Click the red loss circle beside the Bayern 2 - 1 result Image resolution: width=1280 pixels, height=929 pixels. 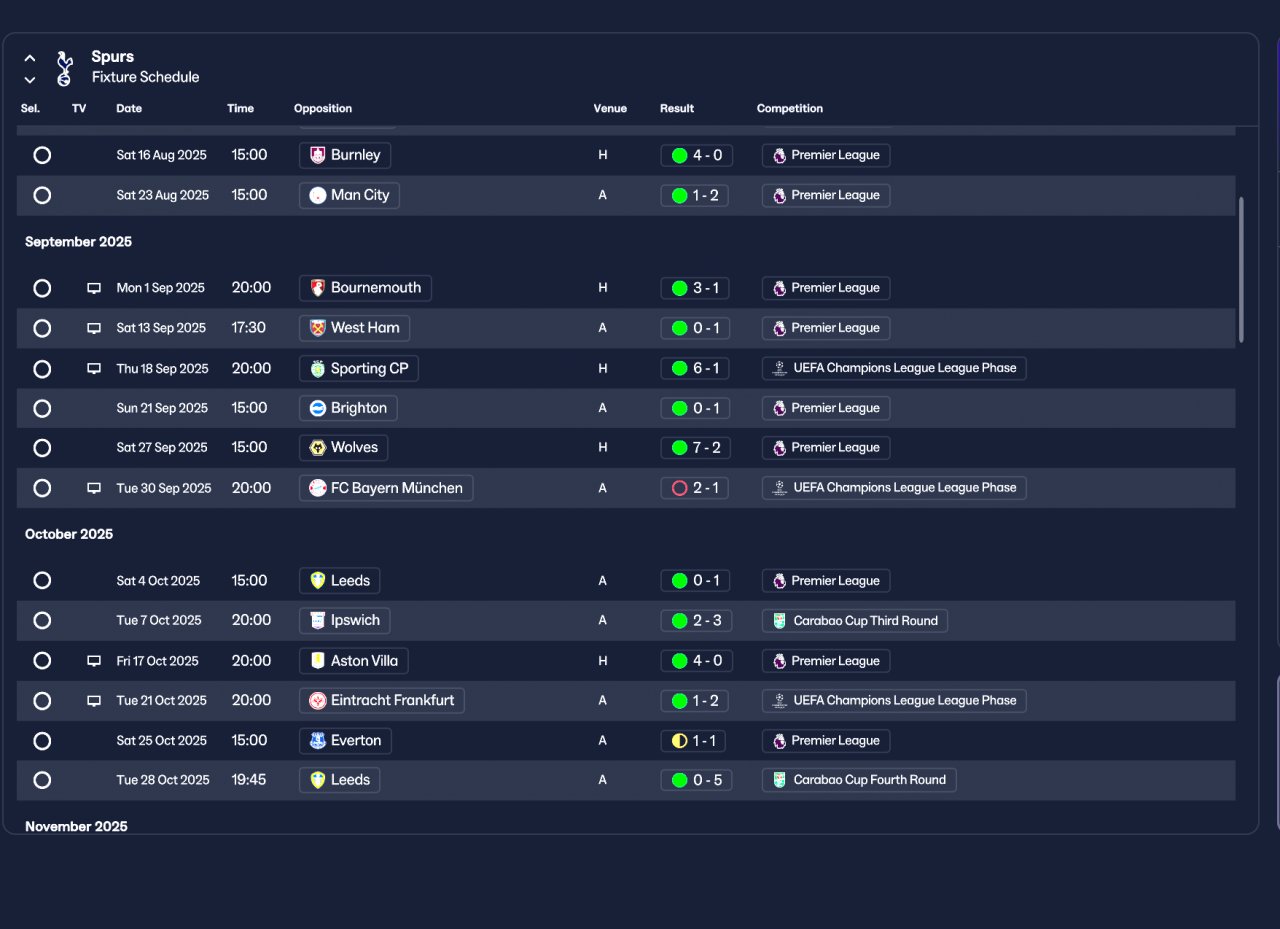[680, 488]
